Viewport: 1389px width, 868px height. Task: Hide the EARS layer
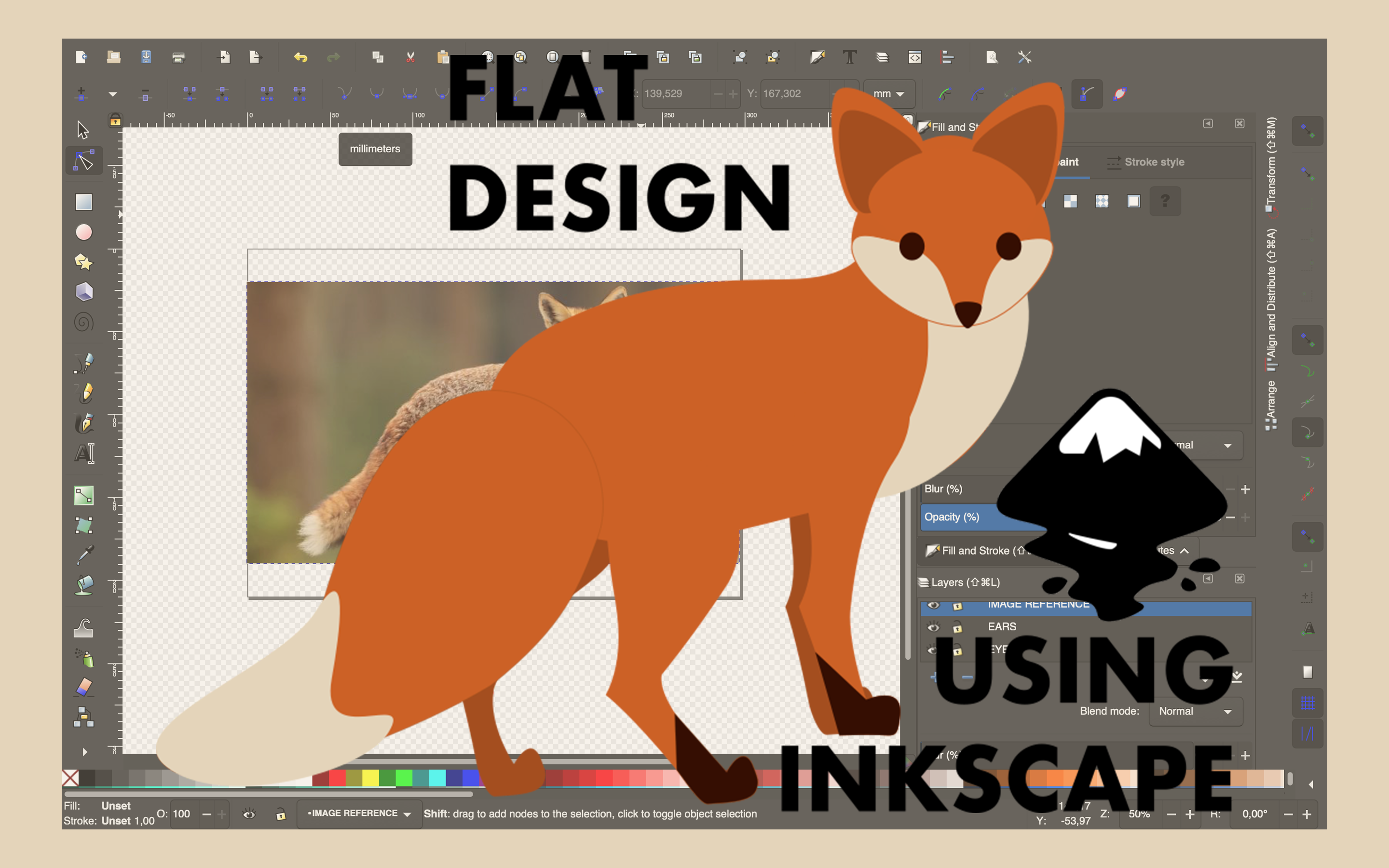point(933,627)
